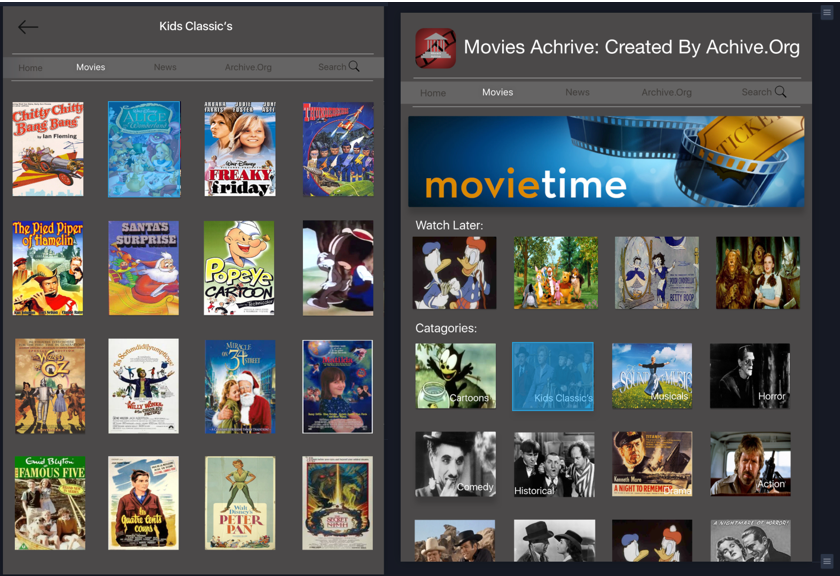Open the Santa's Surprise poster

tap(144, 268)
